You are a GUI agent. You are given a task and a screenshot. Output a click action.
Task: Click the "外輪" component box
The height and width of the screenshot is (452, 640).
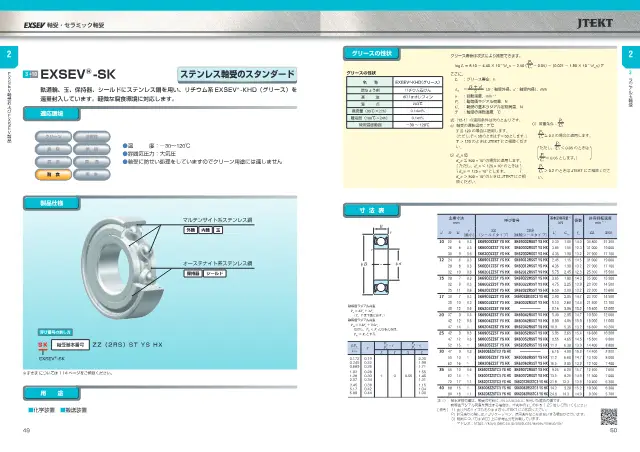(191, 230)
